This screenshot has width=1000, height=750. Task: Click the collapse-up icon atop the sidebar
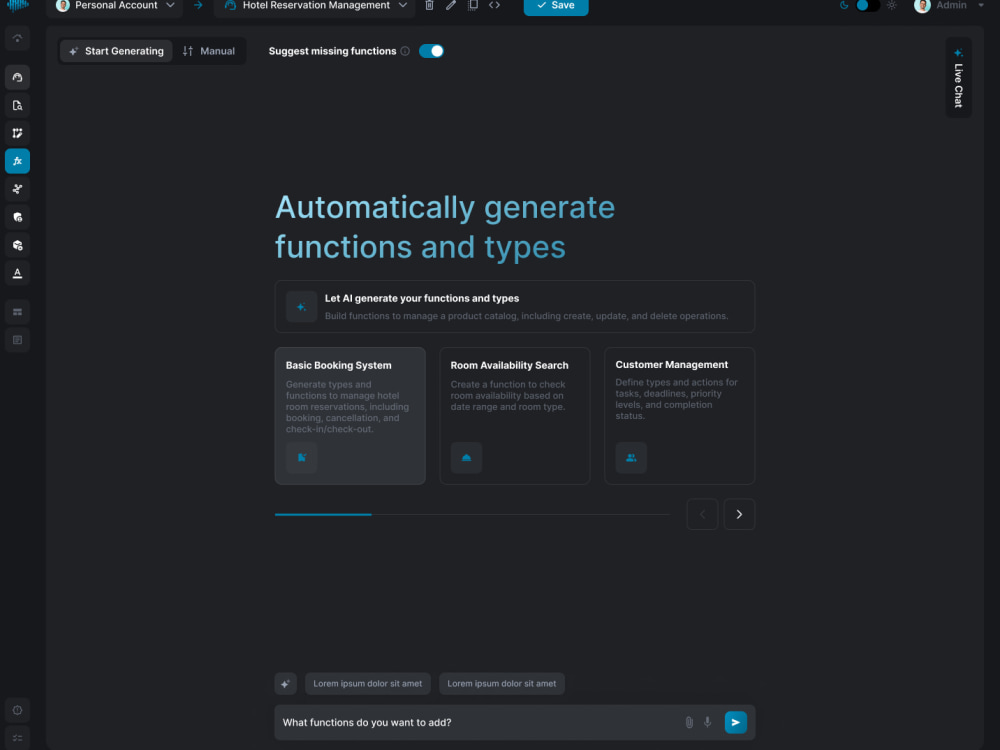[x=17, y=38]
